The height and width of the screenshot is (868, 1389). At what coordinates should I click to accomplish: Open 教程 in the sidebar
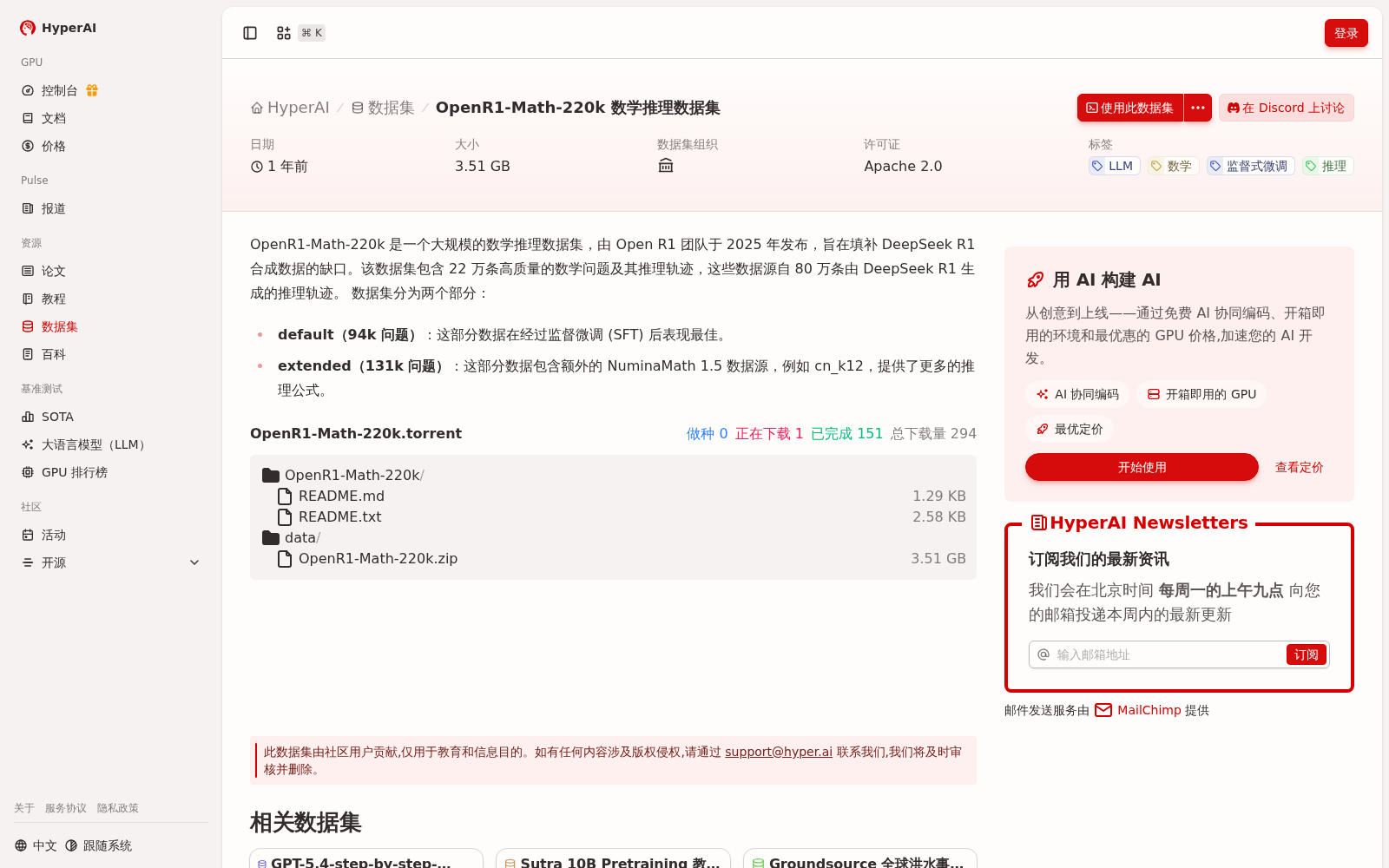53,299
